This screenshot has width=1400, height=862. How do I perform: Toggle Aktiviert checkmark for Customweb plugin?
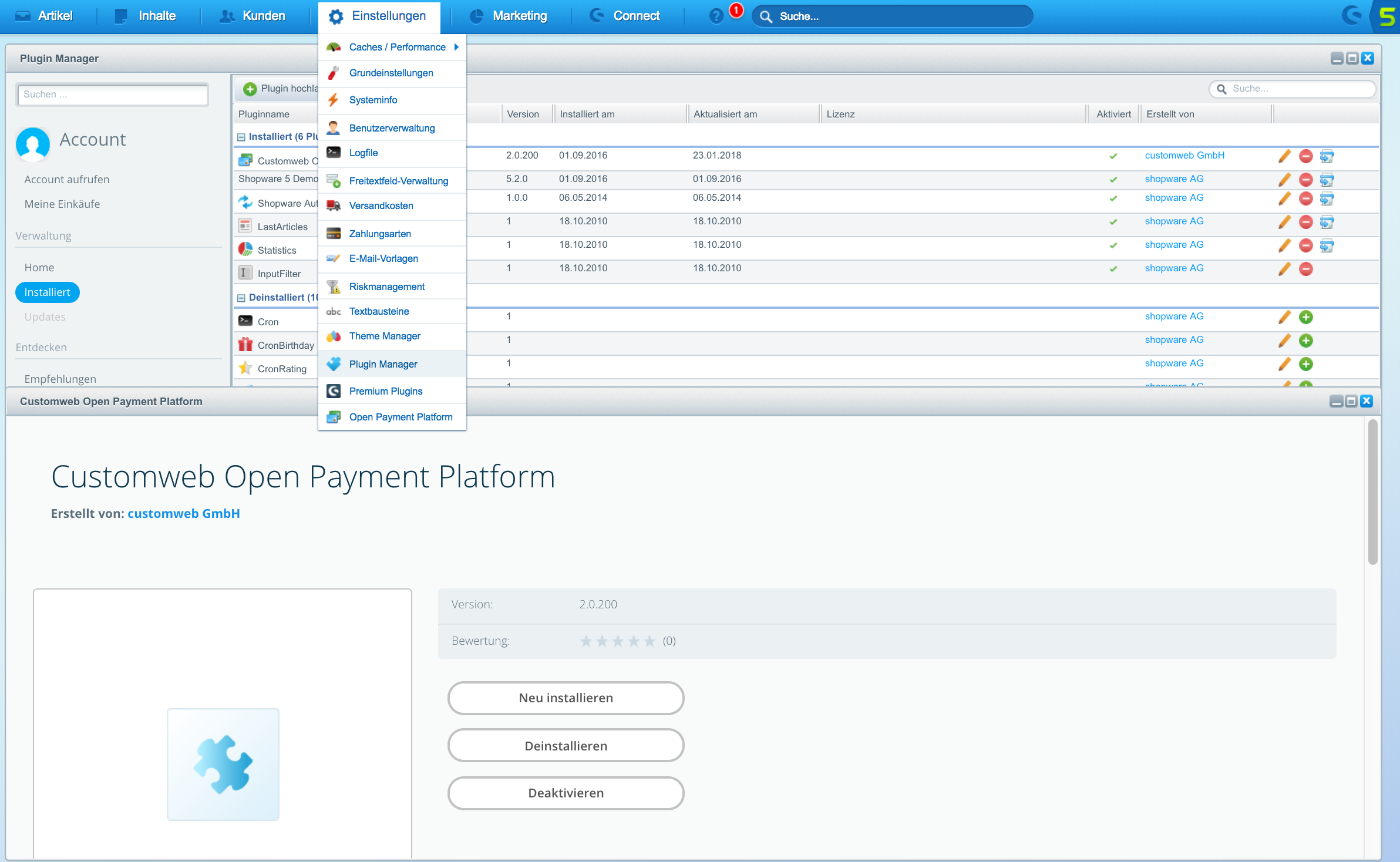click(1113, 156)
